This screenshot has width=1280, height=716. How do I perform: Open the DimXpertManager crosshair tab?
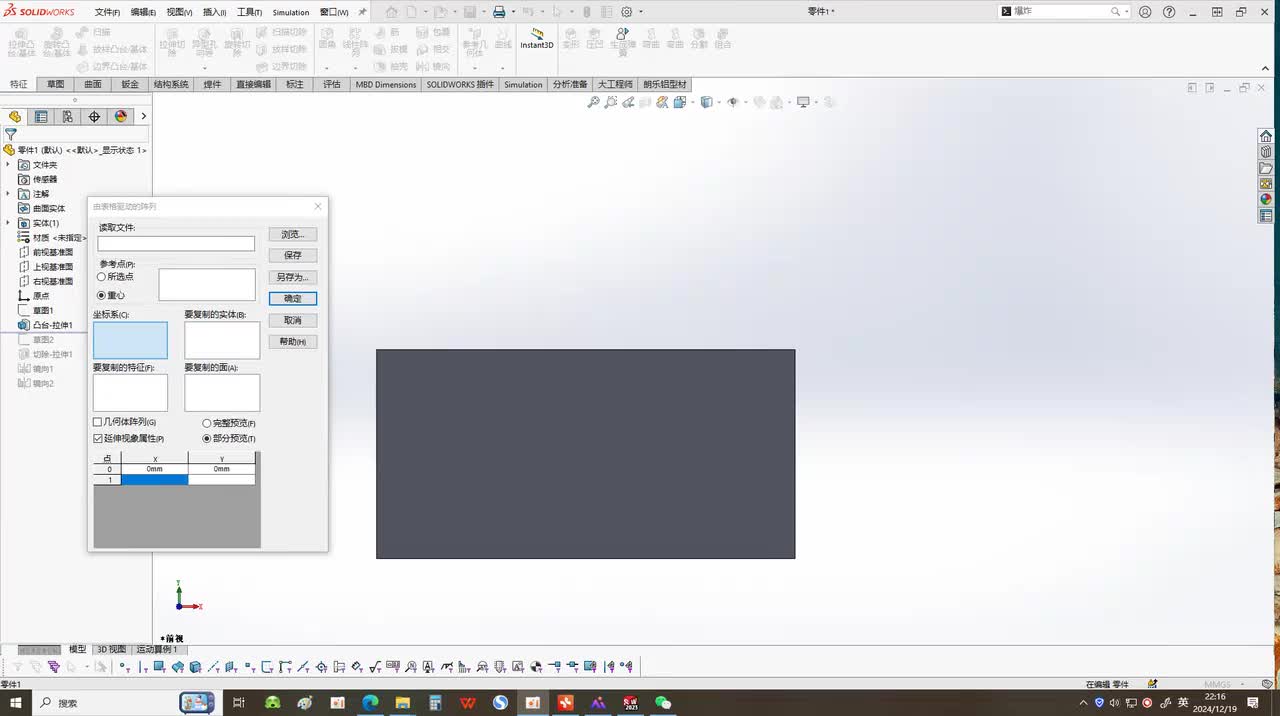point(94,116)
